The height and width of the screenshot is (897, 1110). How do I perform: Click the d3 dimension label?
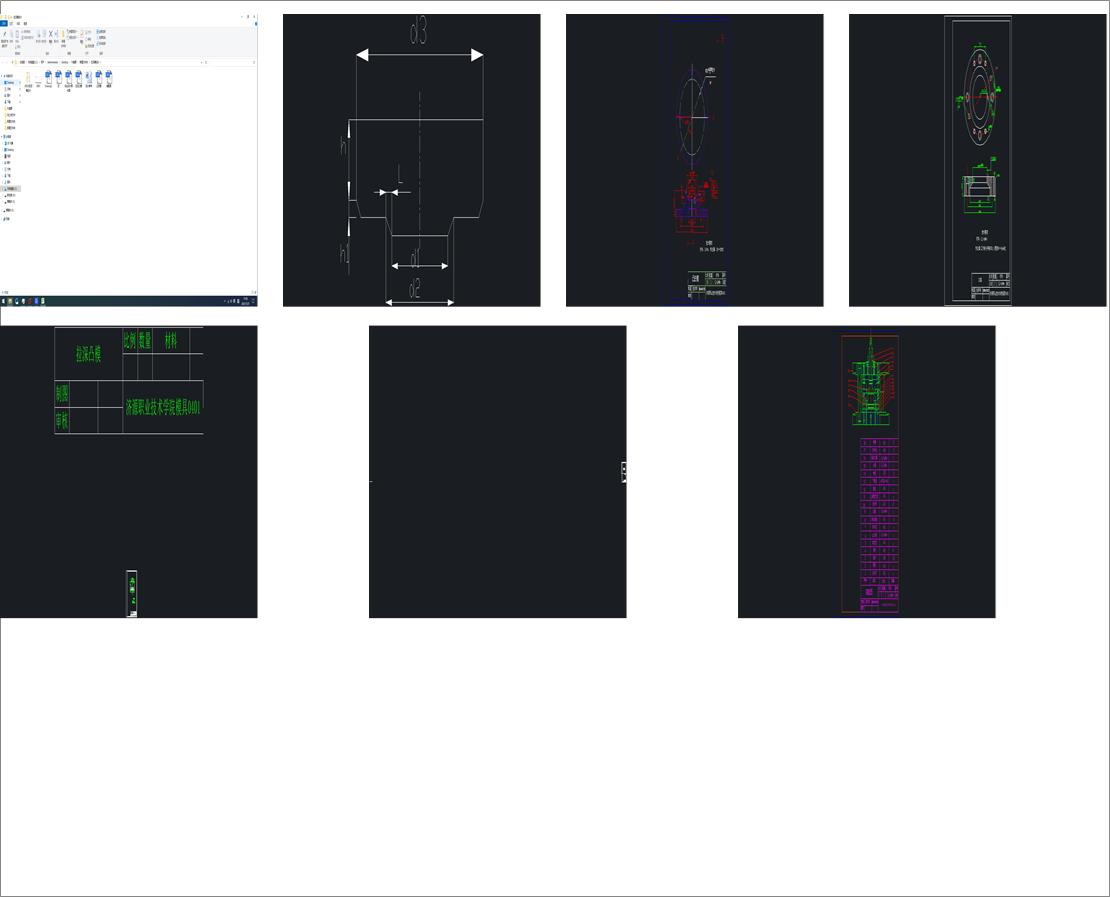[x=419, y=32]
